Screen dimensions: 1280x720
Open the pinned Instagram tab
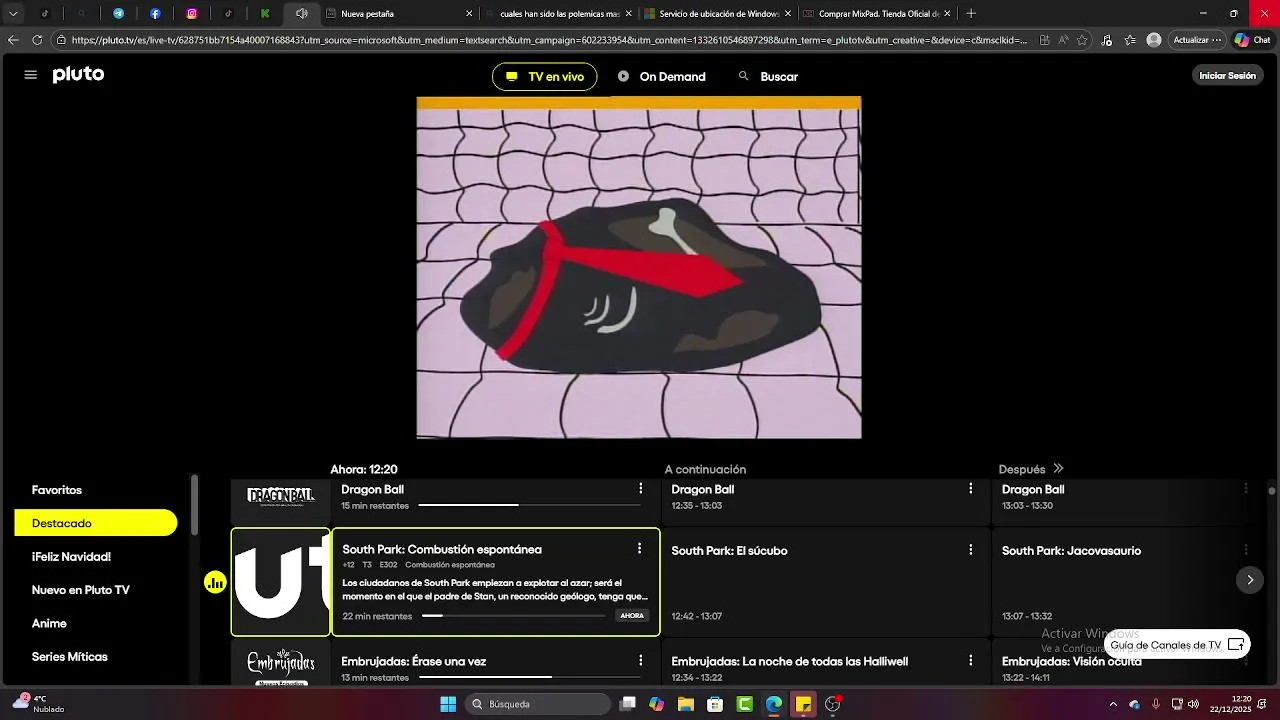(192, 14)
